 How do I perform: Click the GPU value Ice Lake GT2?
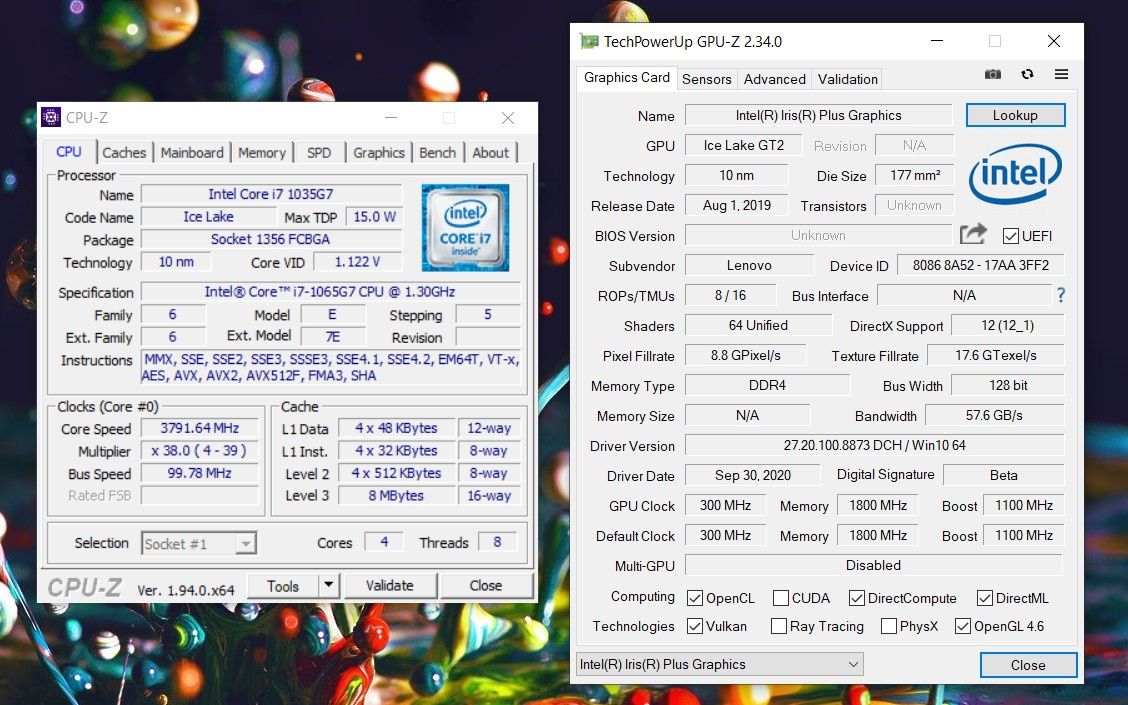click(744, 145)
